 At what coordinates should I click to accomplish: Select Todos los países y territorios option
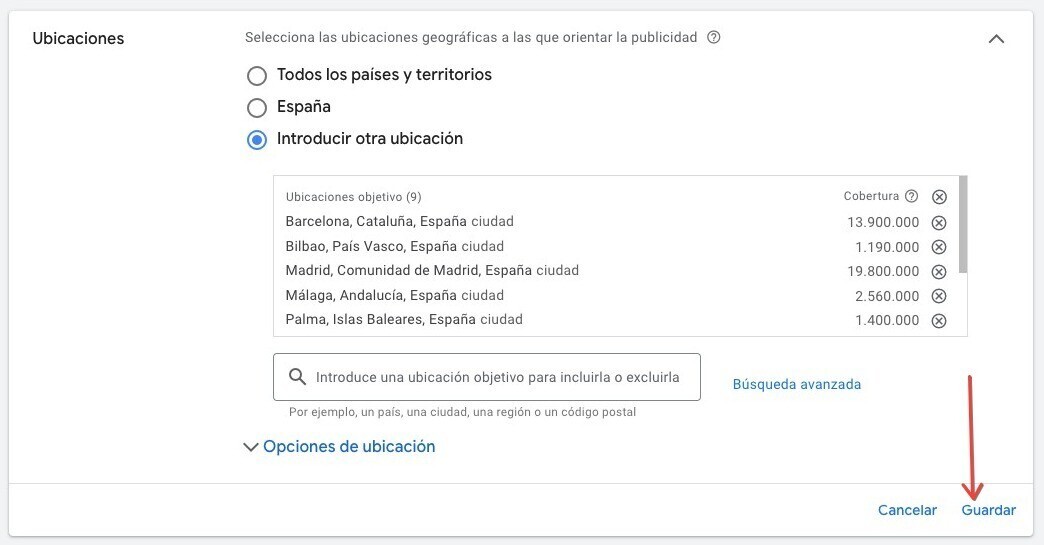257,75
